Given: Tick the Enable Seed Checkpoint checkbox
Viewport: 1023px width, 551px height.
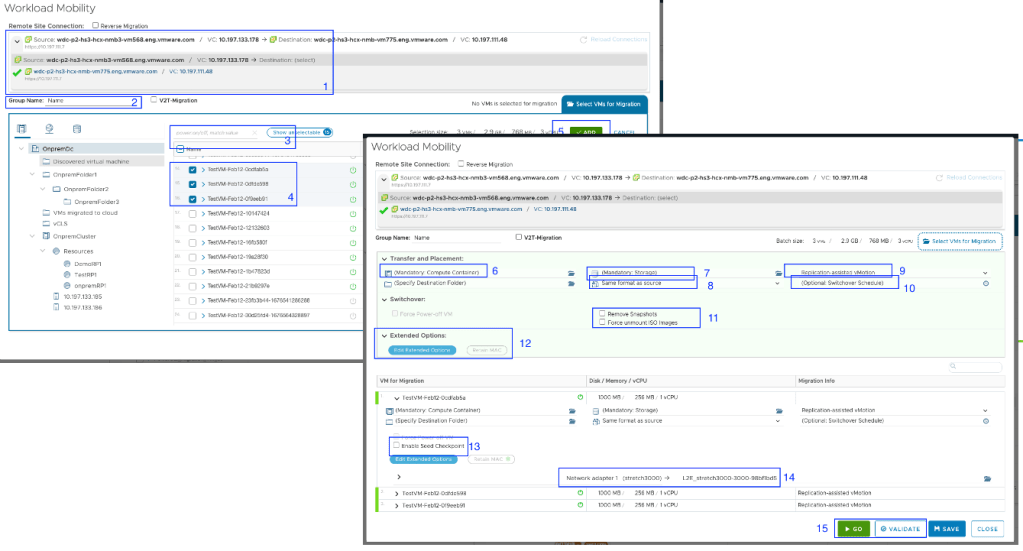Looking at the screenshot, I should point(397,445).
